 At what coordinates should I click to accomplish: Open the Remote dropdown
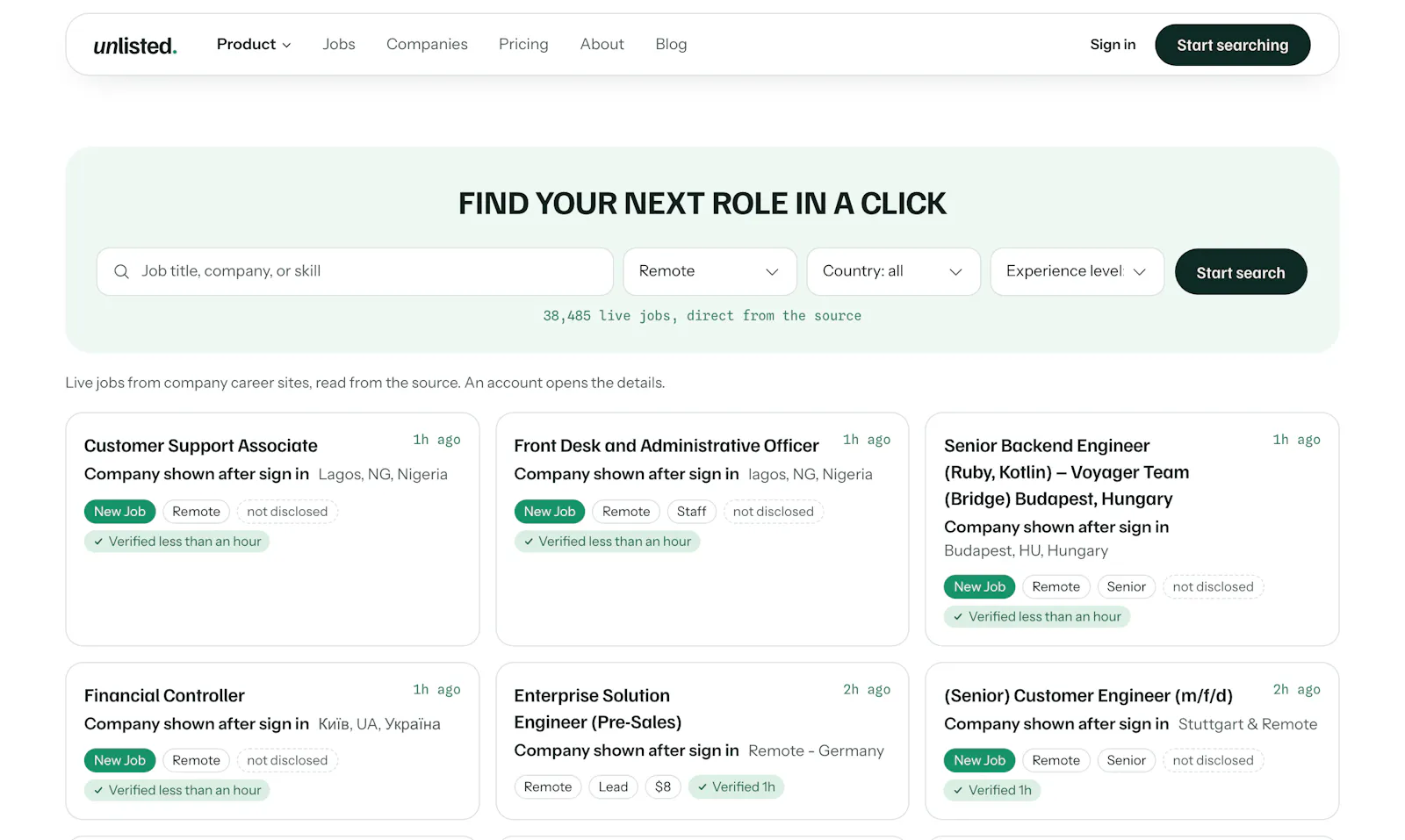(x=710, y=271)
